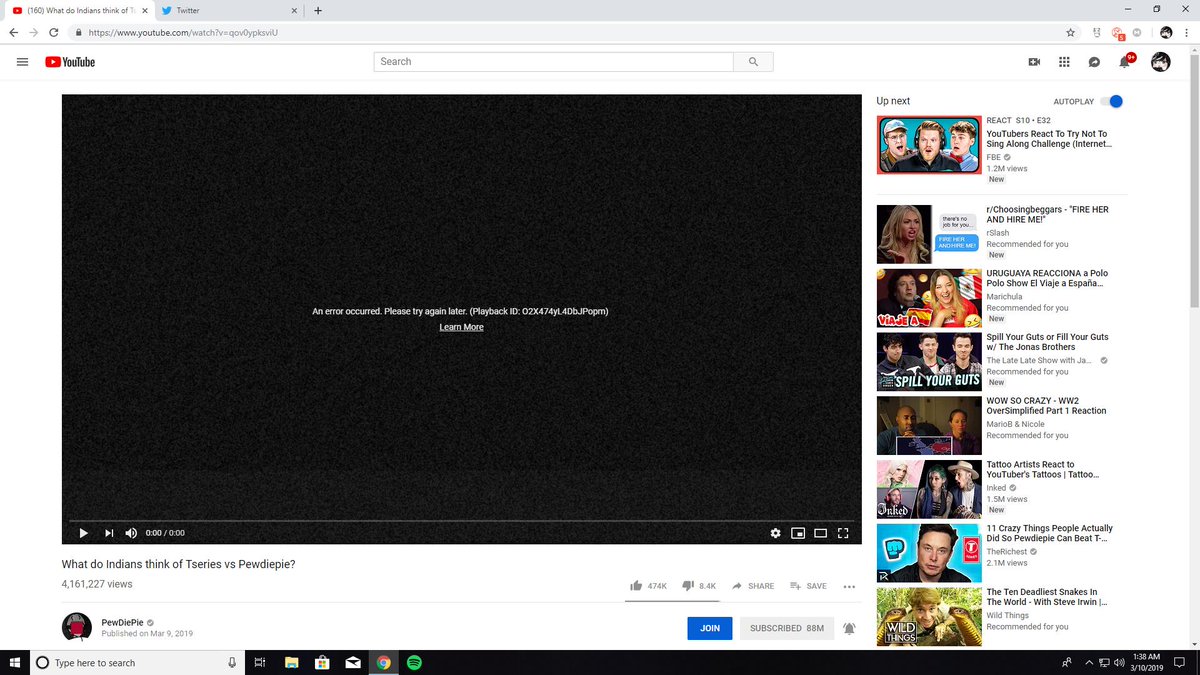Screen dimensions: 1200x675
Task: Open Microsoft Store from the taskbar
Action: [x=322, y=662]
